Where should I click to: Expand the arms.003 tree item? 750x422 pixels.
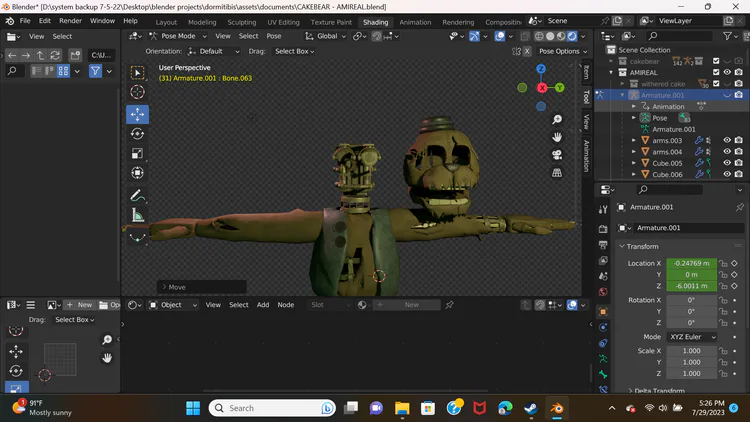(x=634, y=140)
